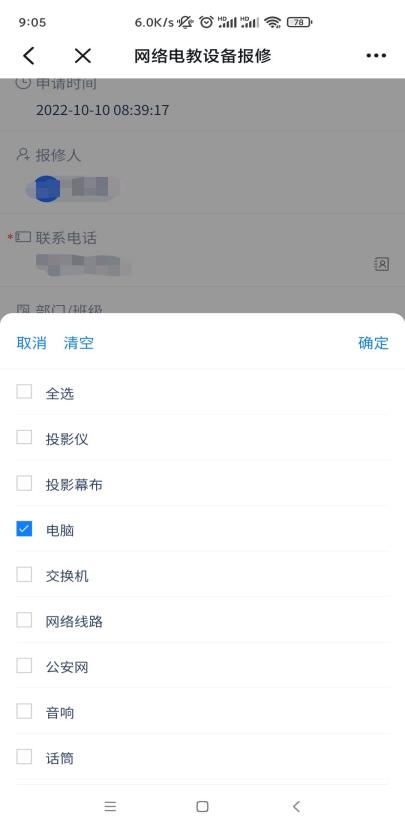
Task: Tick the 投影仪 checkbox
Action: [24, 437]
